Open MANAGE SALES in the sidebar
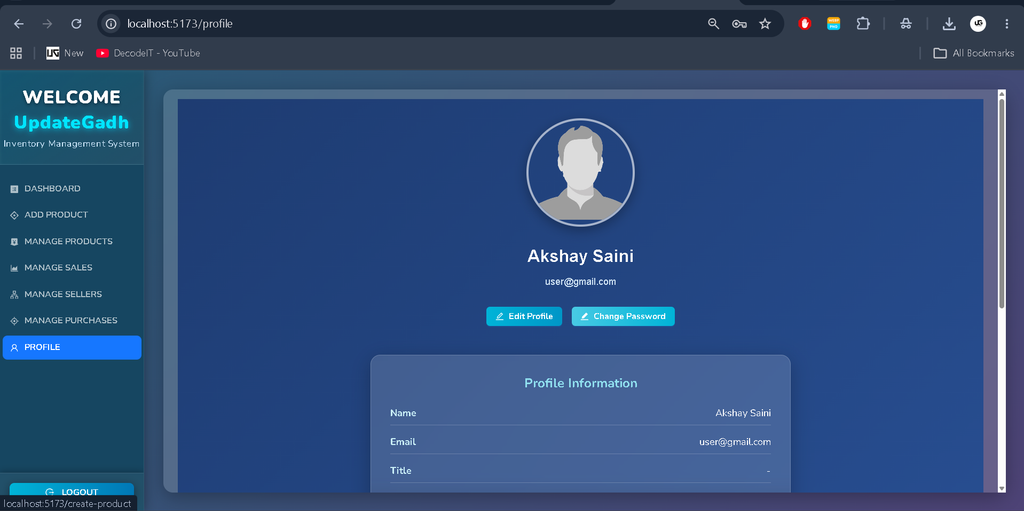This screenshot has height=511, width=1024. click(x=72, y=268)
